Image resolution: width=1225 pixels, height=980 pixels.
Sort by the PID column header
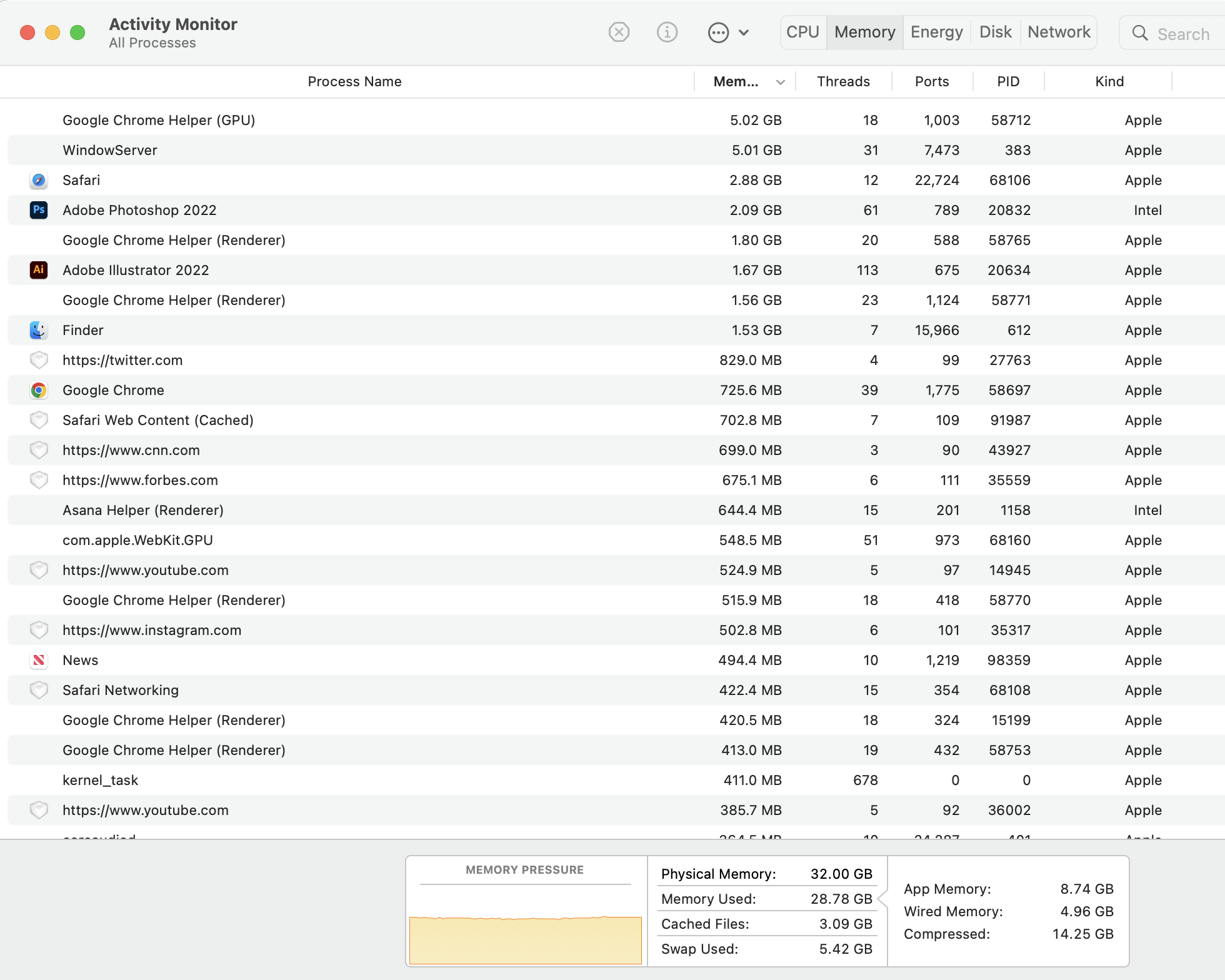pyautogui.click(x=1008, y=82)
